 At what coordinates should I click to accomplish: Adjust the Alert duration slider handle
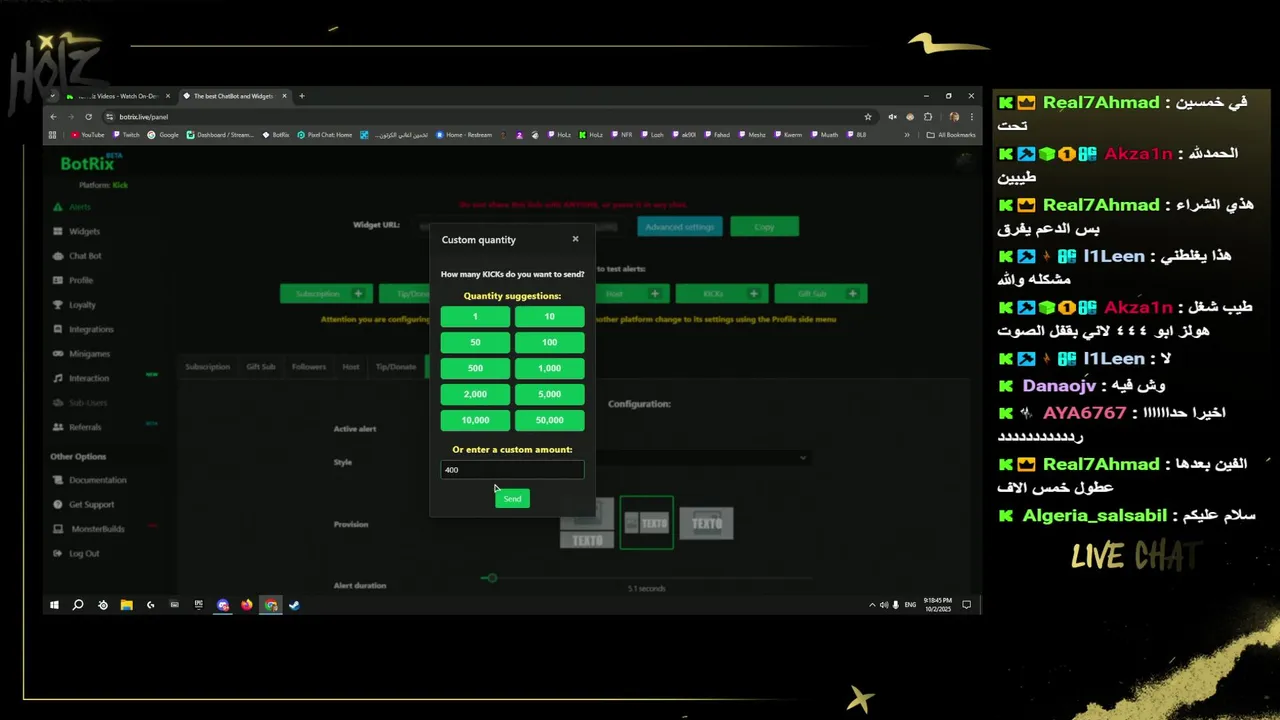point(490,578)
